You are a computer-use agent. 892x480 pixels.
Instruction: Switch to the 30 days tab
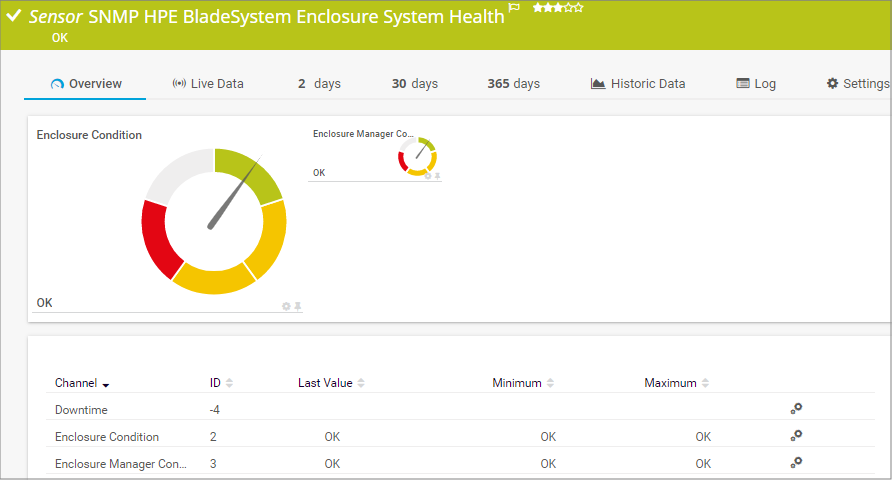pyautogui.click(x=414, y=84)
